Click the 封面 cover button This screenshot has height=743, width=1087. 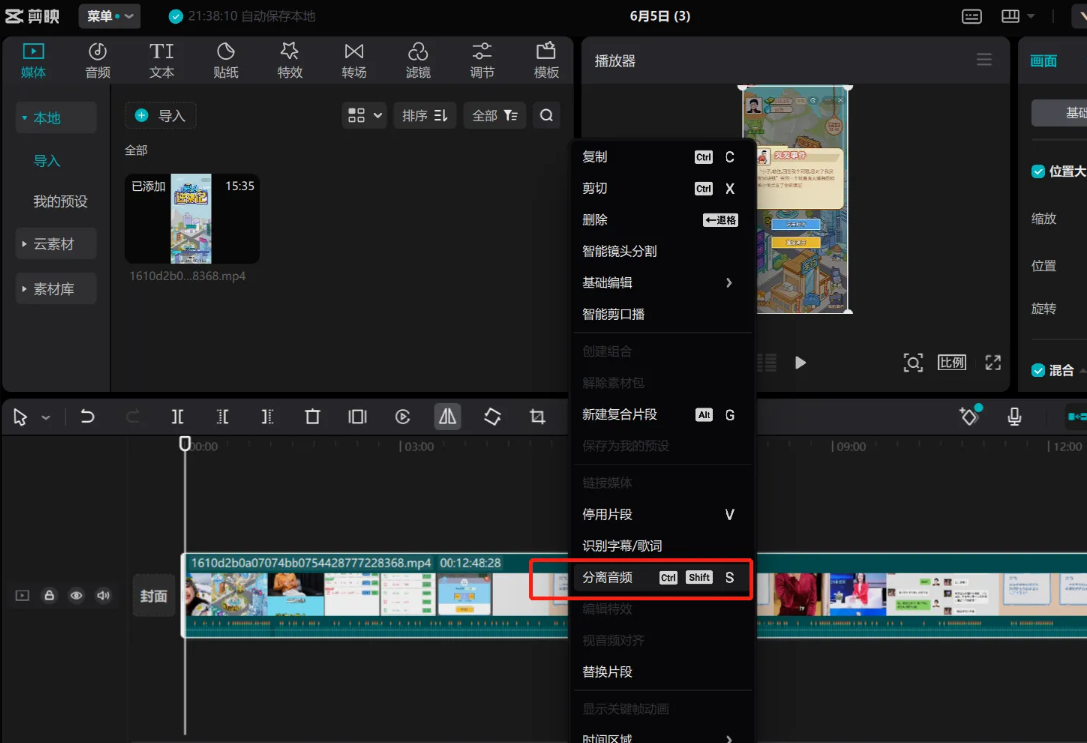(153, 596)
